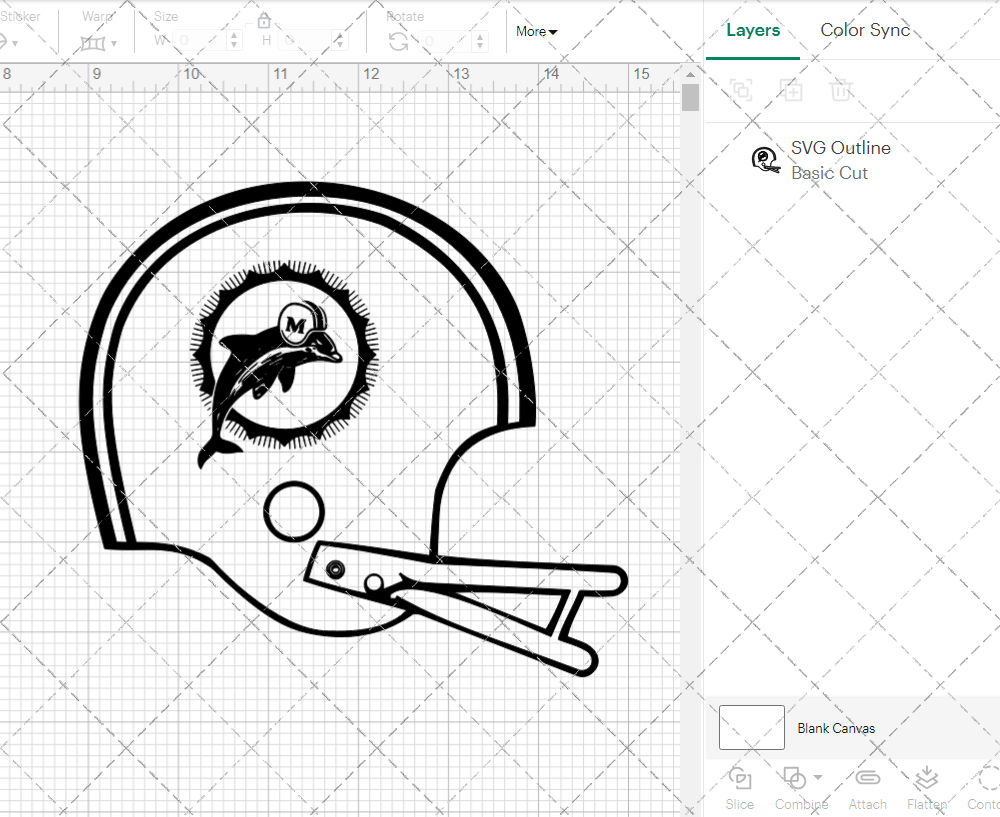Click the Blank Canvas label
1000x817 pixels.
835,728
